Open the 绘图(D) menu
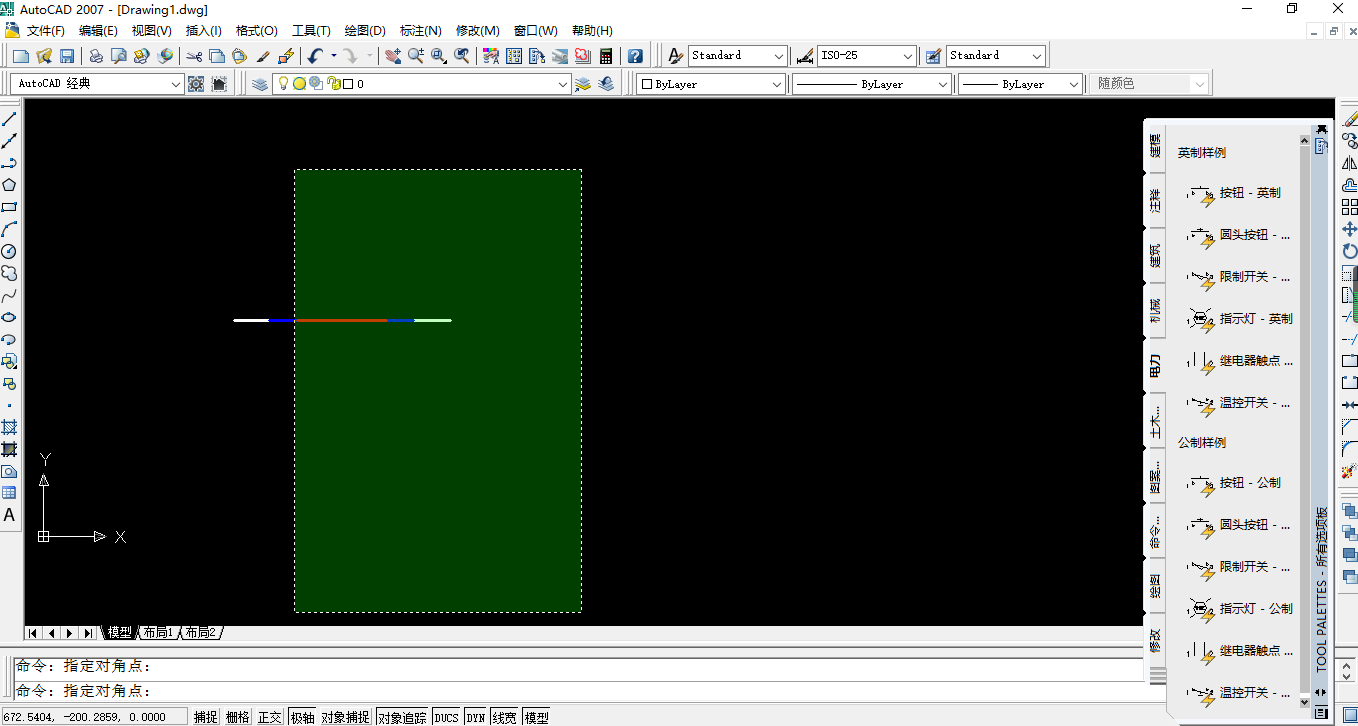1358x726 pixels. pyautogui.click(x=365, y=31)
